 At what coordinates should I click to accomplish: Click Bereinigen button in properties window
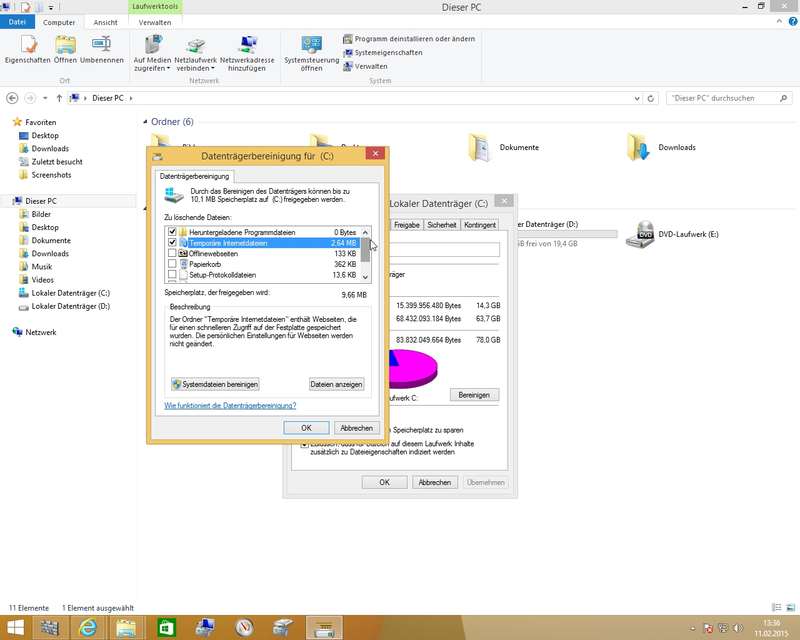tap(474, 395)
